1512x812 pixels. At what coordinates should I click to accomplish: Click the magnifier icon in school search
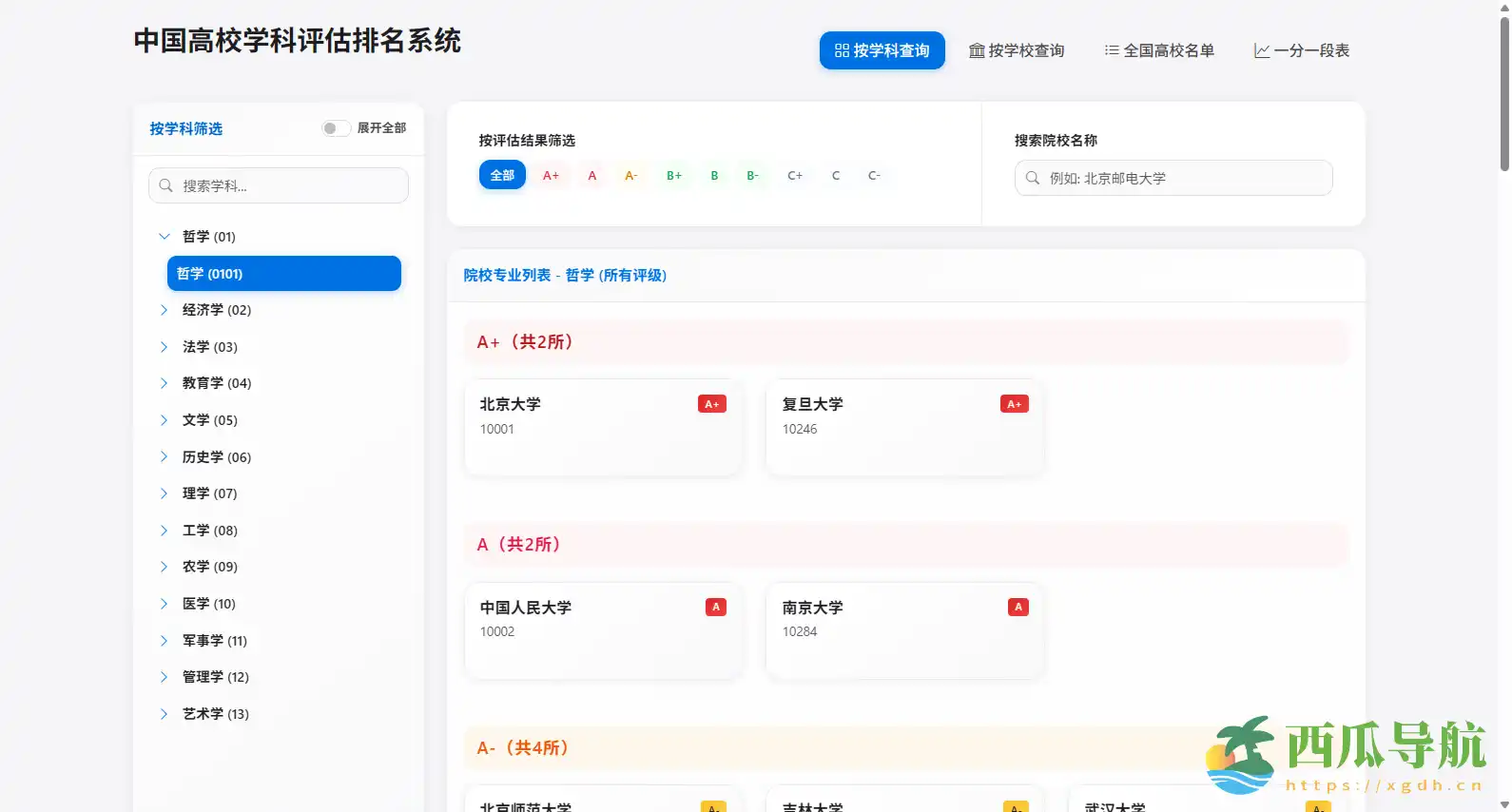(x=1033, y=178)
